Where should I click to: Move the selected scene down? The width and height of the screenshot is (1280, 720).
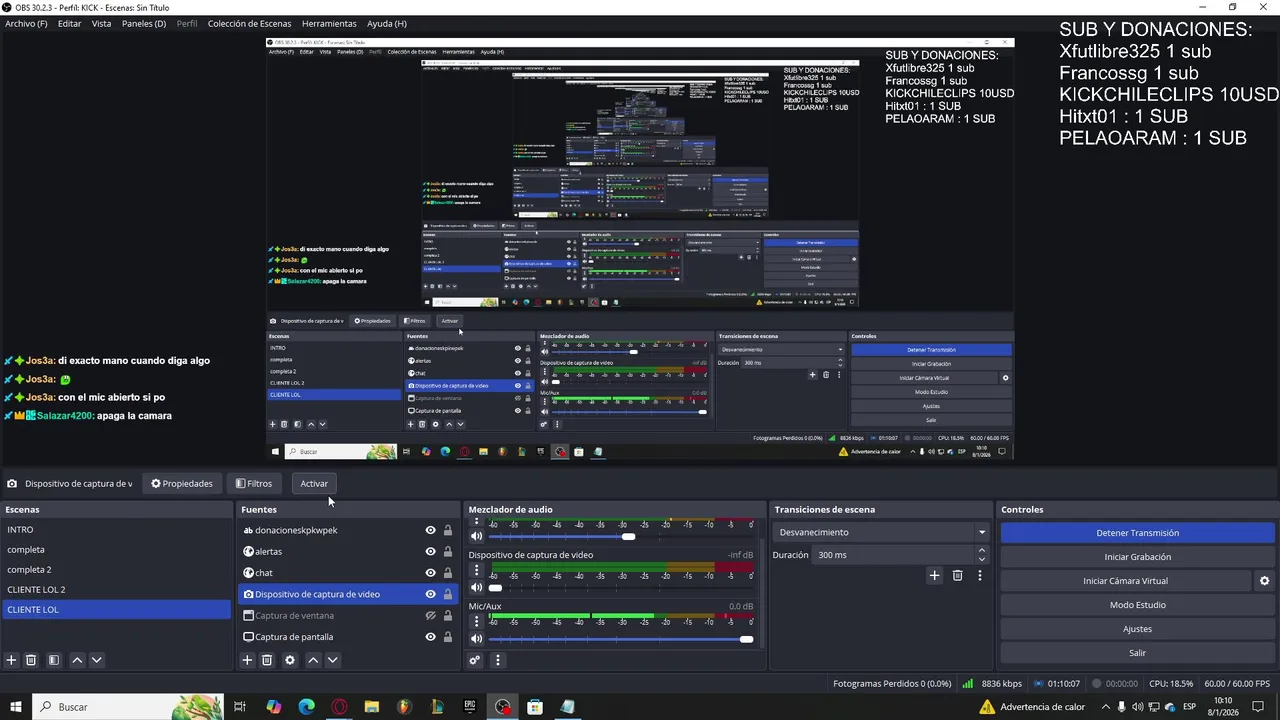(97, 660)
